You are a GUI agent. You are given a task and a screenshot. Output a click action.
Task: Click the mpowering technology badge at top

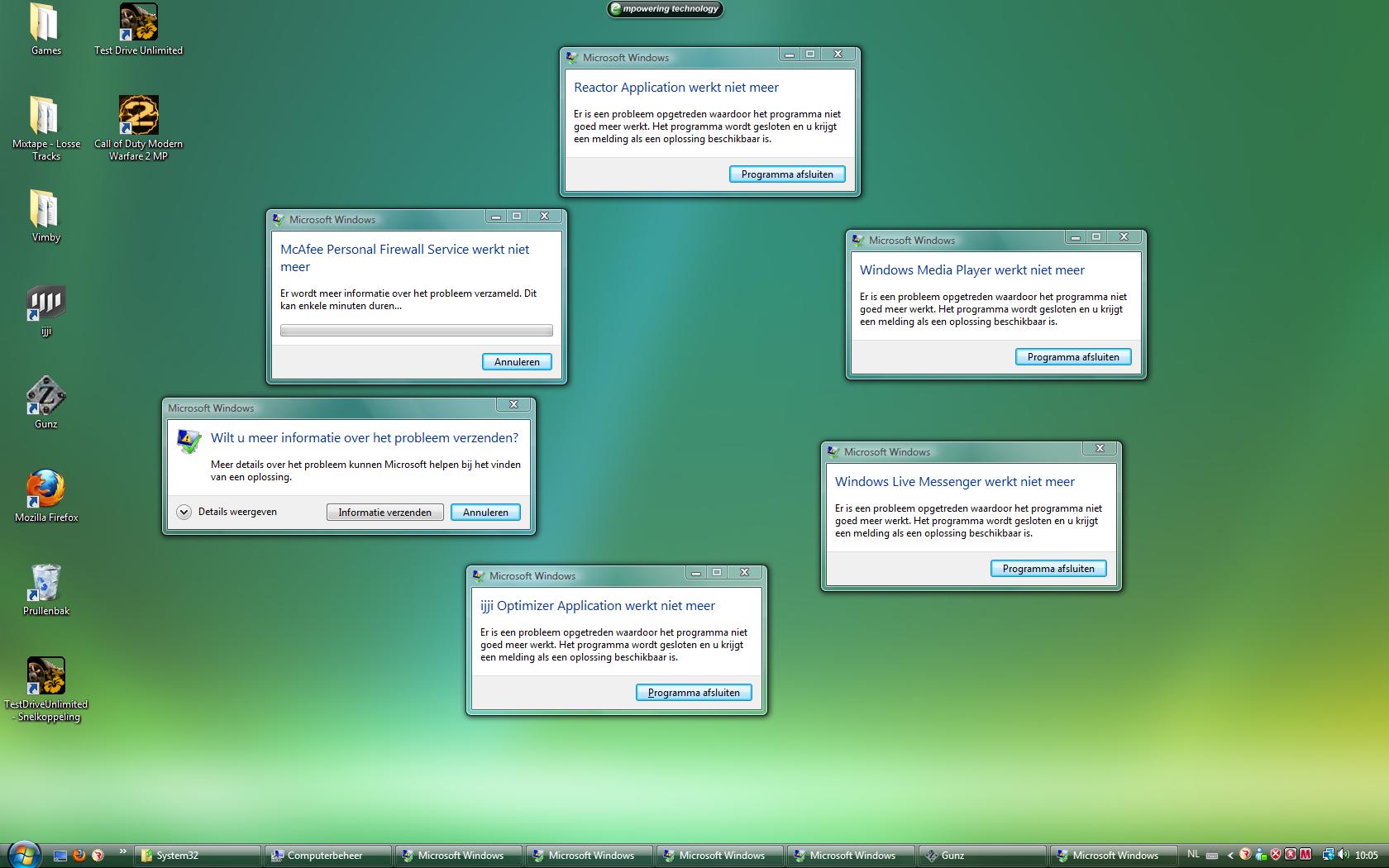pos(665,9)
